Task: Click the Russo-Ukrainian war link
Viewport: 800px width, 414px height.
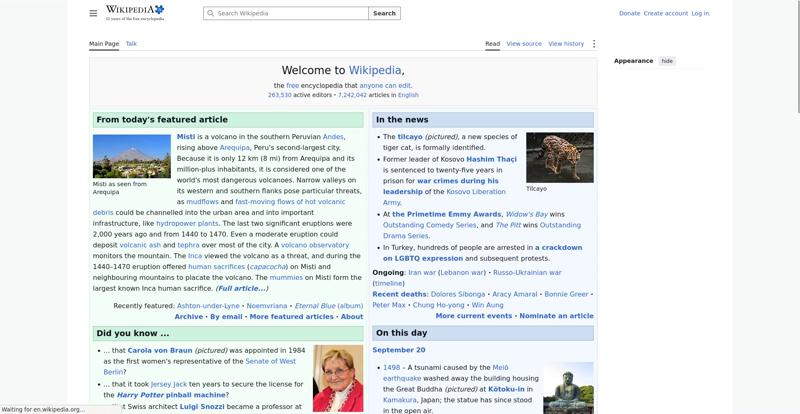Action: [x=527, y=273]
